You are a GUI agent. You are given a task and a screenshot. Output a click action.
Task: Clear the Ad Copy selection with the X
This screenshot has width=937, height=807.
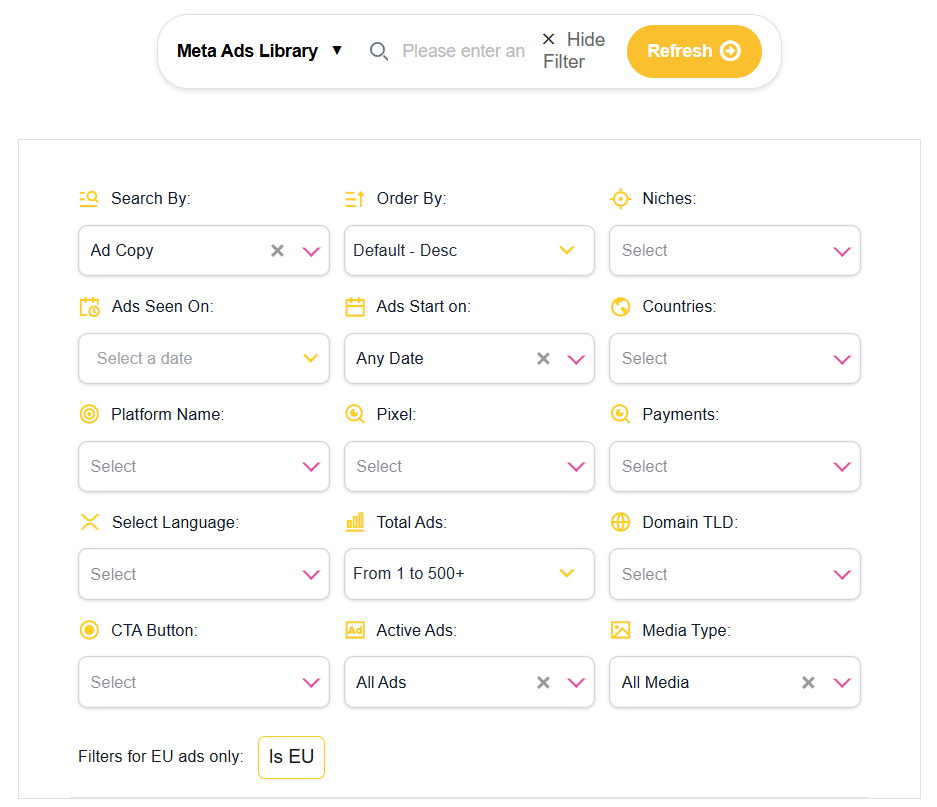point(277,250)
